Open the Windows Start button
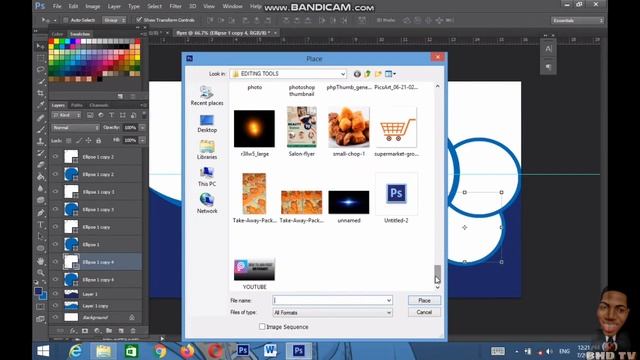Image resolution: width=640 pixels, height=360 pixels. (x=43, y=351)
